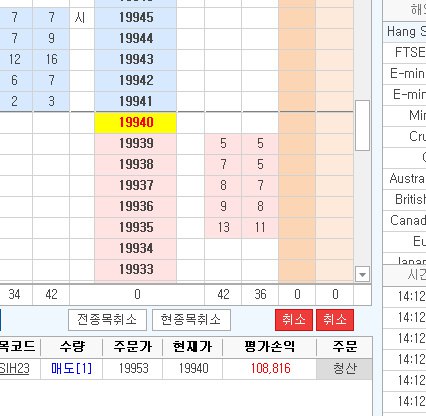Click the 주문가 column header
The height and width of the screenshot is (416, 426).
coord(133,347)
